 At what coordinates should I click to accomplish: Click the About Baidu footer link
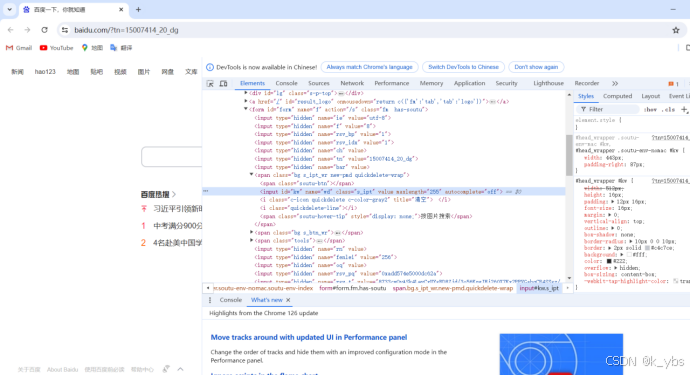pos(62,370)
